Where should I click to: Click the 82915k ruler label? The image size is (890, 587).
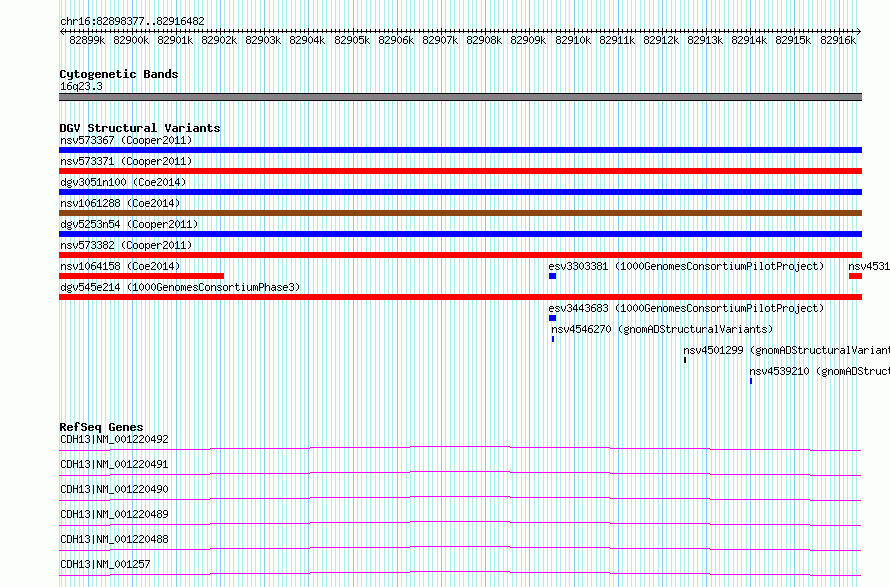[x=793, y=40]
